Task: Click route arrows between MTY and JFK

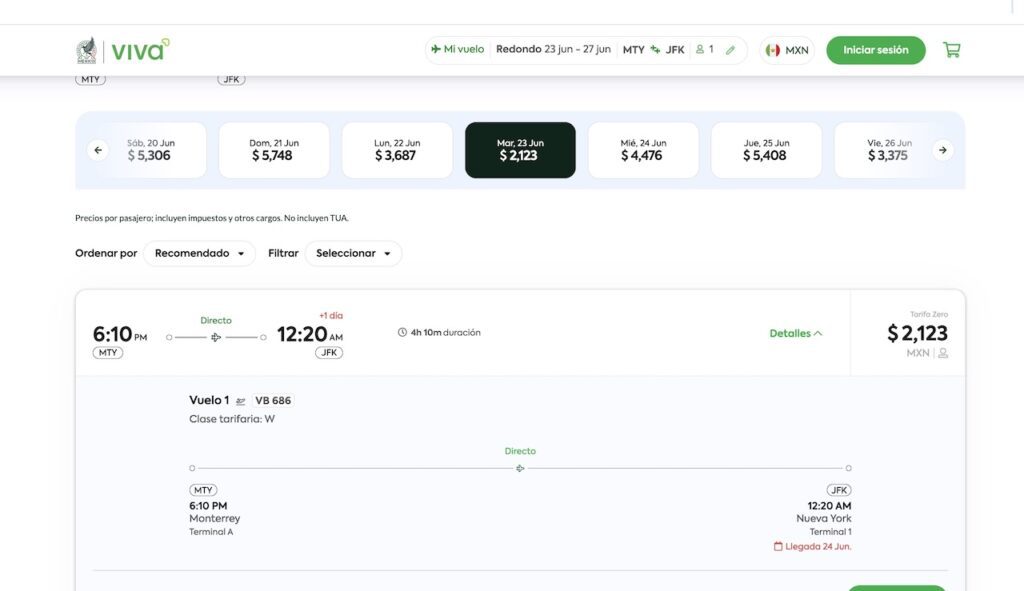Action: pyautogui.click(x=655, y=50)
